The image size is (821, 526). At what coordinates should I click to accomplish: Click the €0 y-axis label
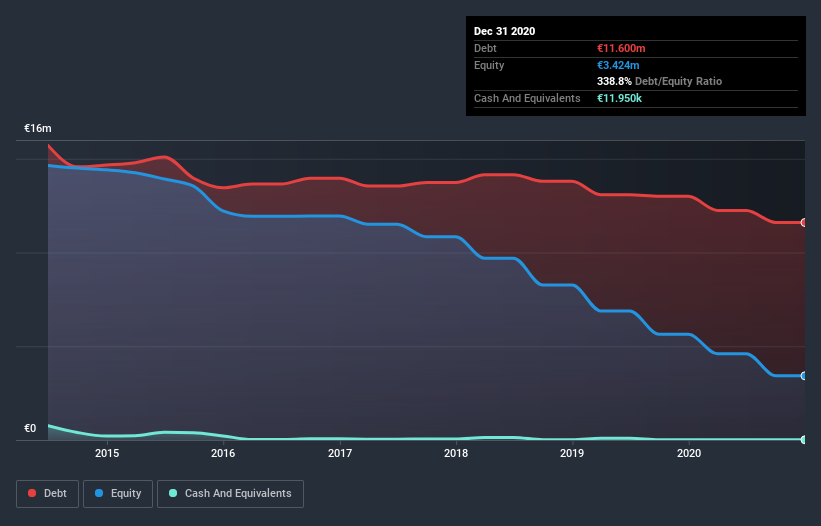(x=30, y=428)
